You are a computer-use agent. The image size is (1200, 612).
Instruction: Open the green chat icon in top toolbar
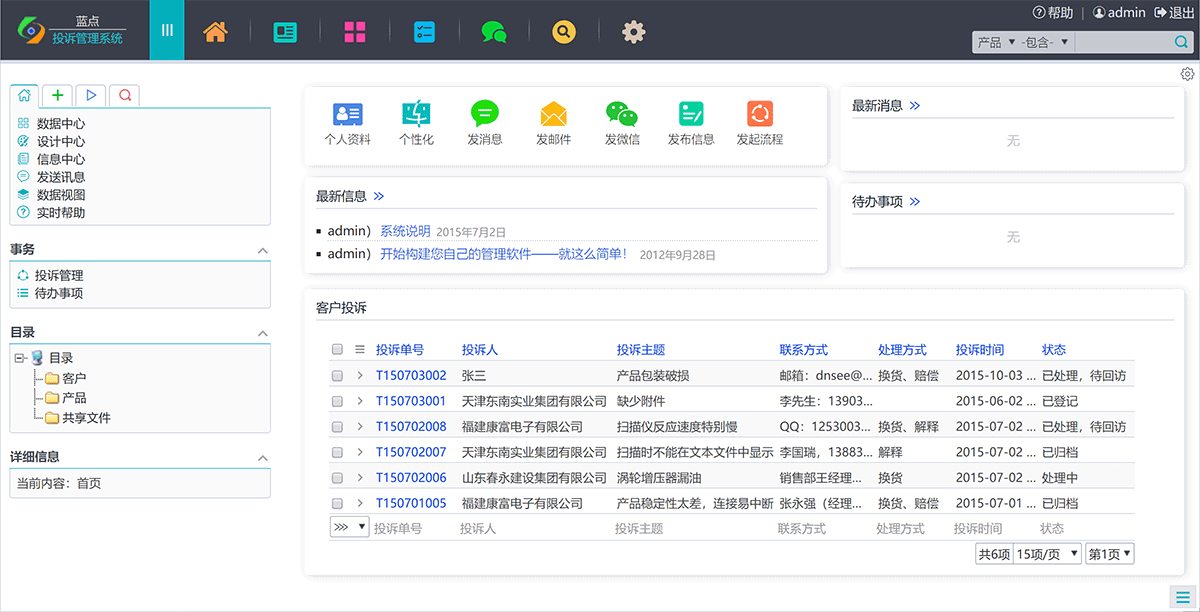[494, 31]
